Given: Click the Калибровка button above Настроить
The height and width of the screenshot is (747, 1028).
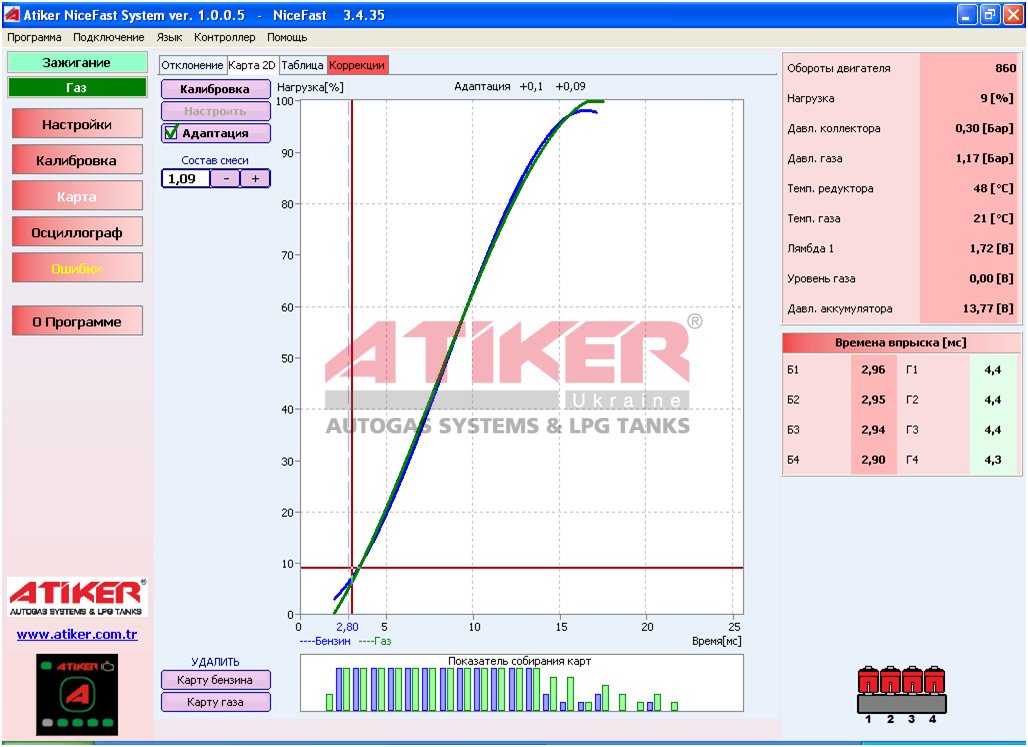Looking at the screenshot, I should tap(216, 89).
